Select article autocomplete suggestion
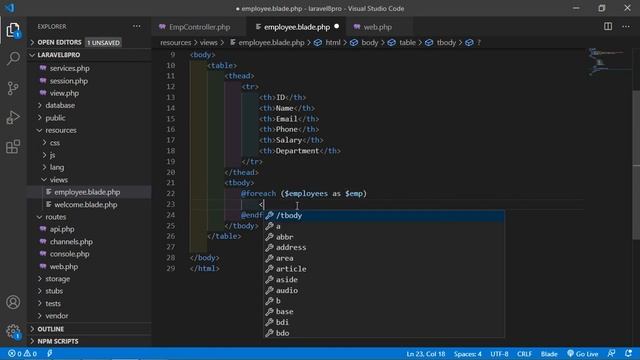The width and height of the screenshot is (640, 360). tap(384, 269)
